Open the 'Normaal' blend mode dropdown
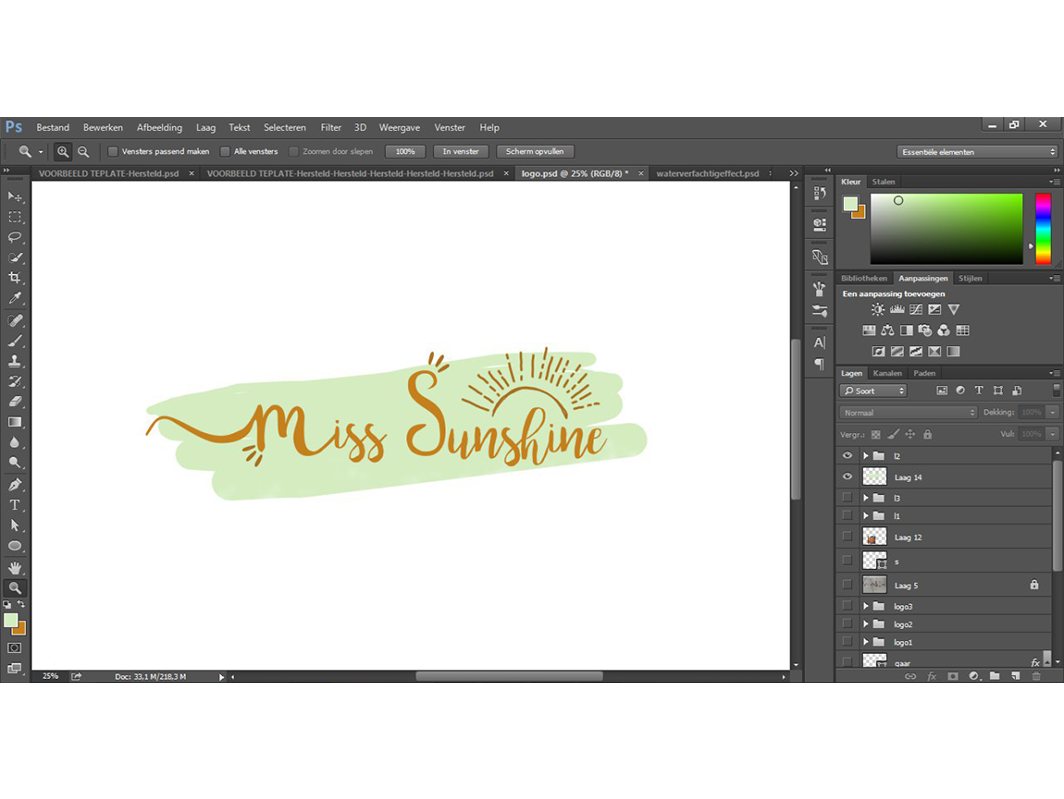The width and height of the screenshot is (1064, 799). 909,413
